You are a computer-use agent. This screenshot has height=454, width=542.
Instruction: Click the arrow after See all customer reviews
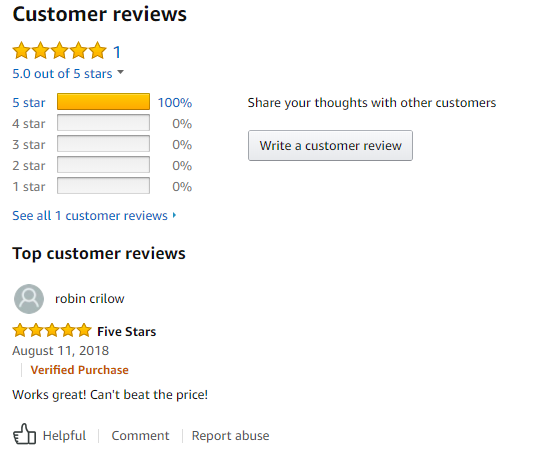click(175, 215)
